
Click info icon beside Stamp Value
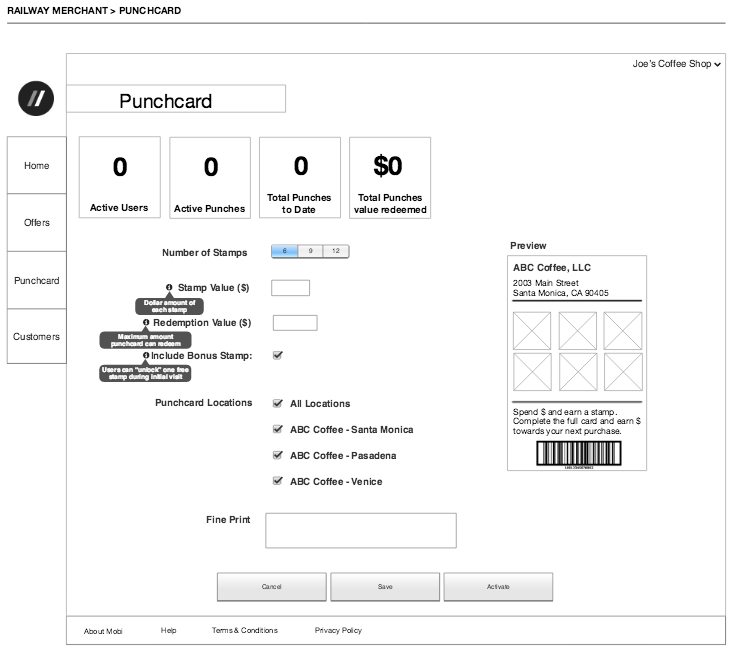coord(169,288)
